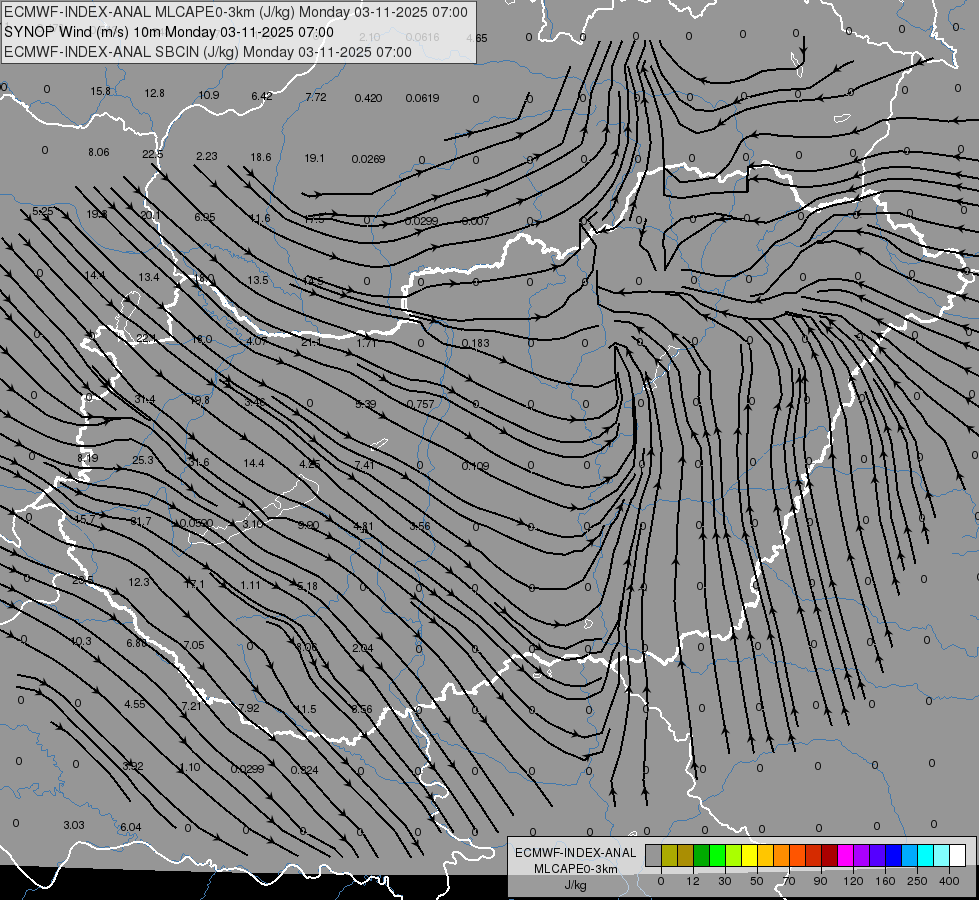Click the title line 'SYNOP Wind (m/s) 10m'

click(x=83, y=32)
